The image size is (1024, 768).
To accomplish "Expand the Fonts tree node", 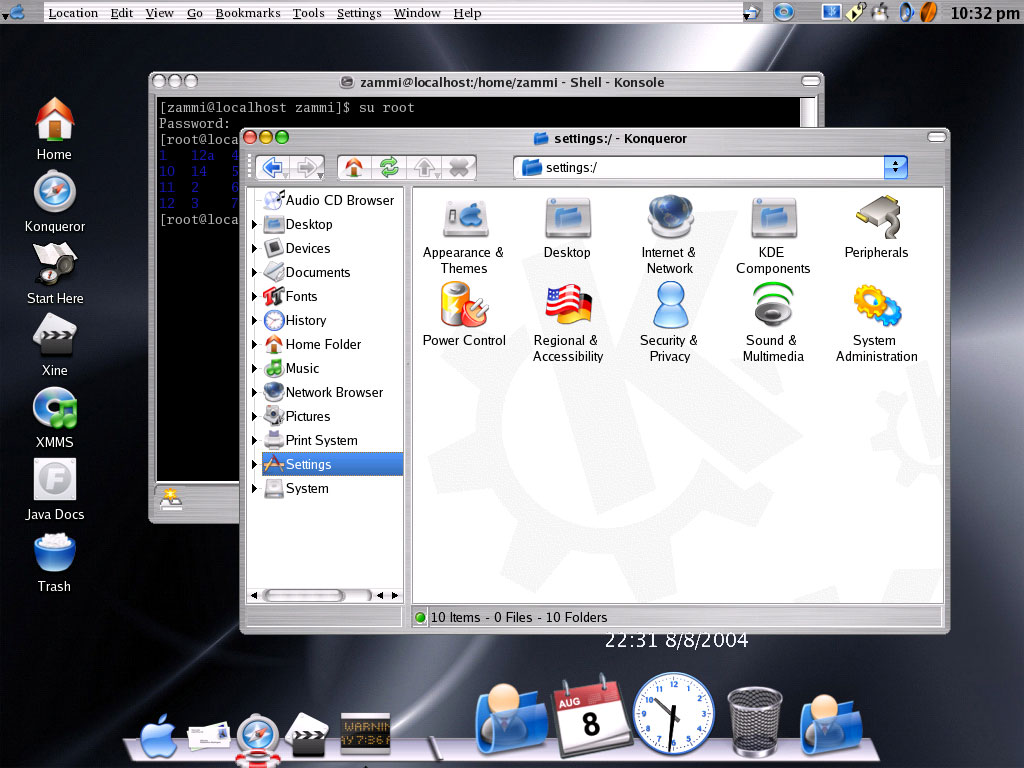I will point(254,296).
